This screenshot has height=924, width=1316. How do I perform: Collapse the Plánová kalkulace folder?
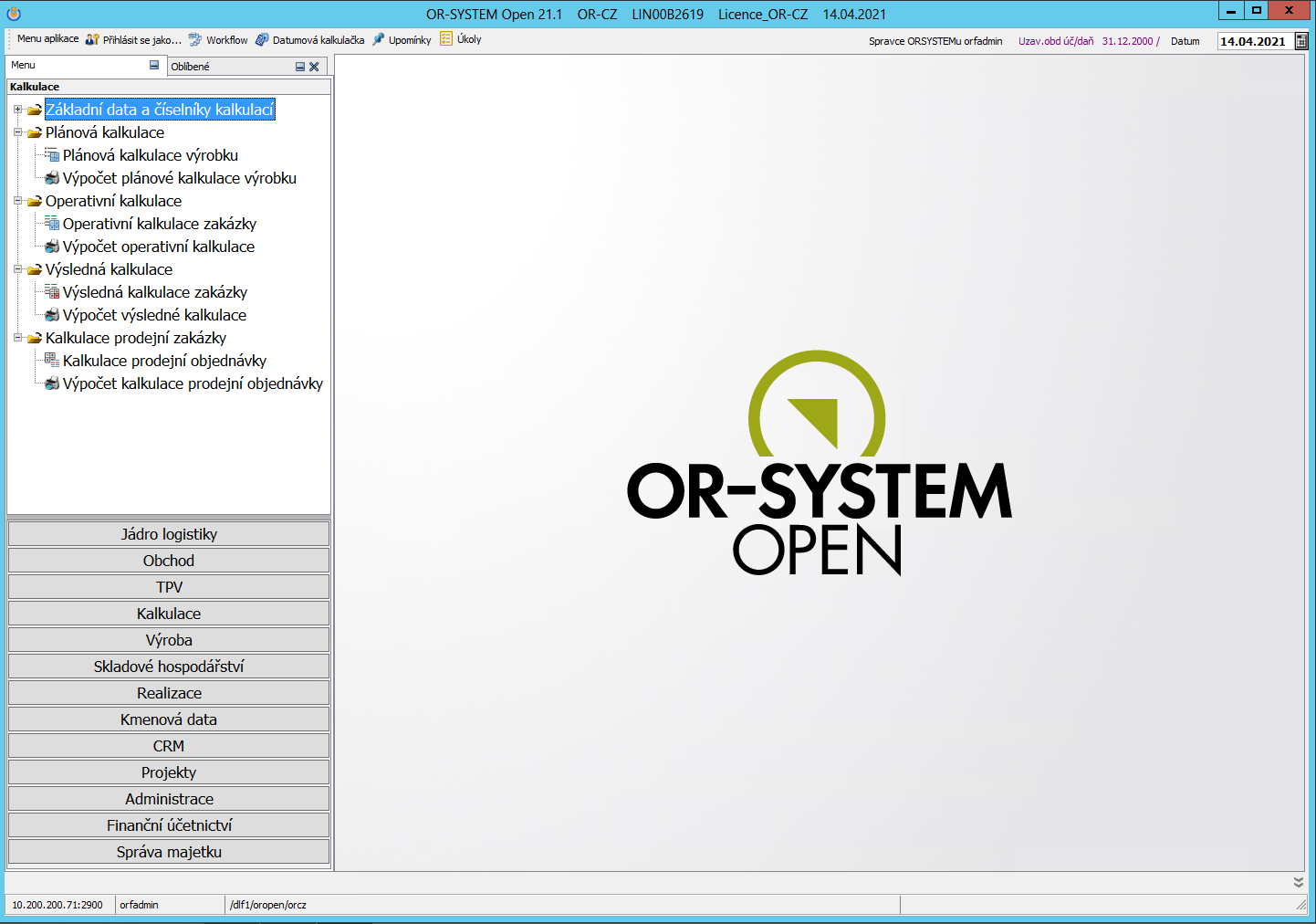pos(17,132)
